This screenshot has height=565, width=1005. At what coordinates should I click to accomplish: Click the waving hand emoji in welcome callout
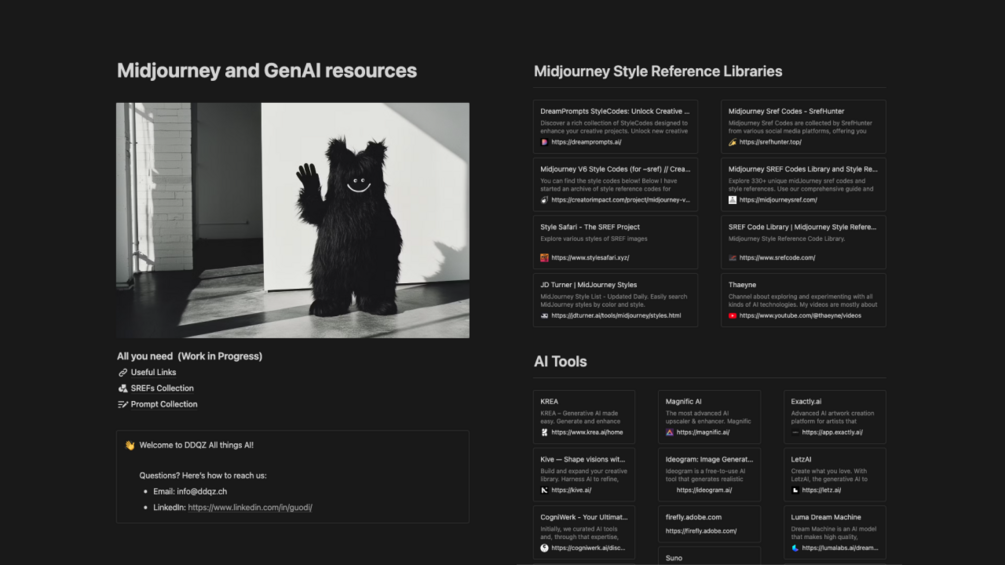click(x=130, y=445)
